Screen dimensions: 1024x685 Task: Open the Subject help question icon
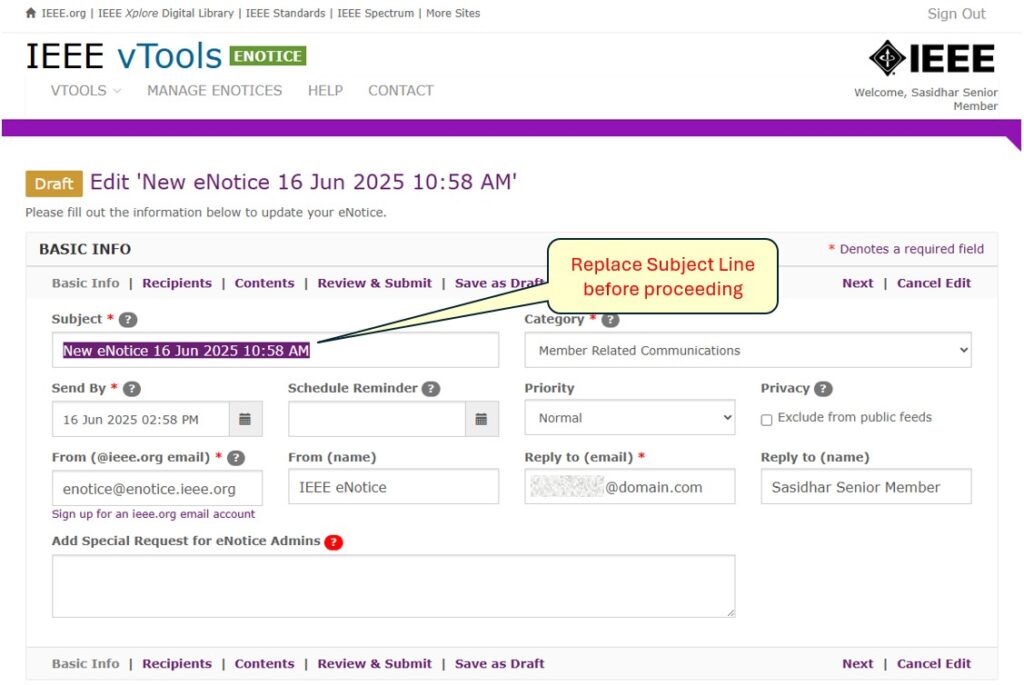pos(128,319)
